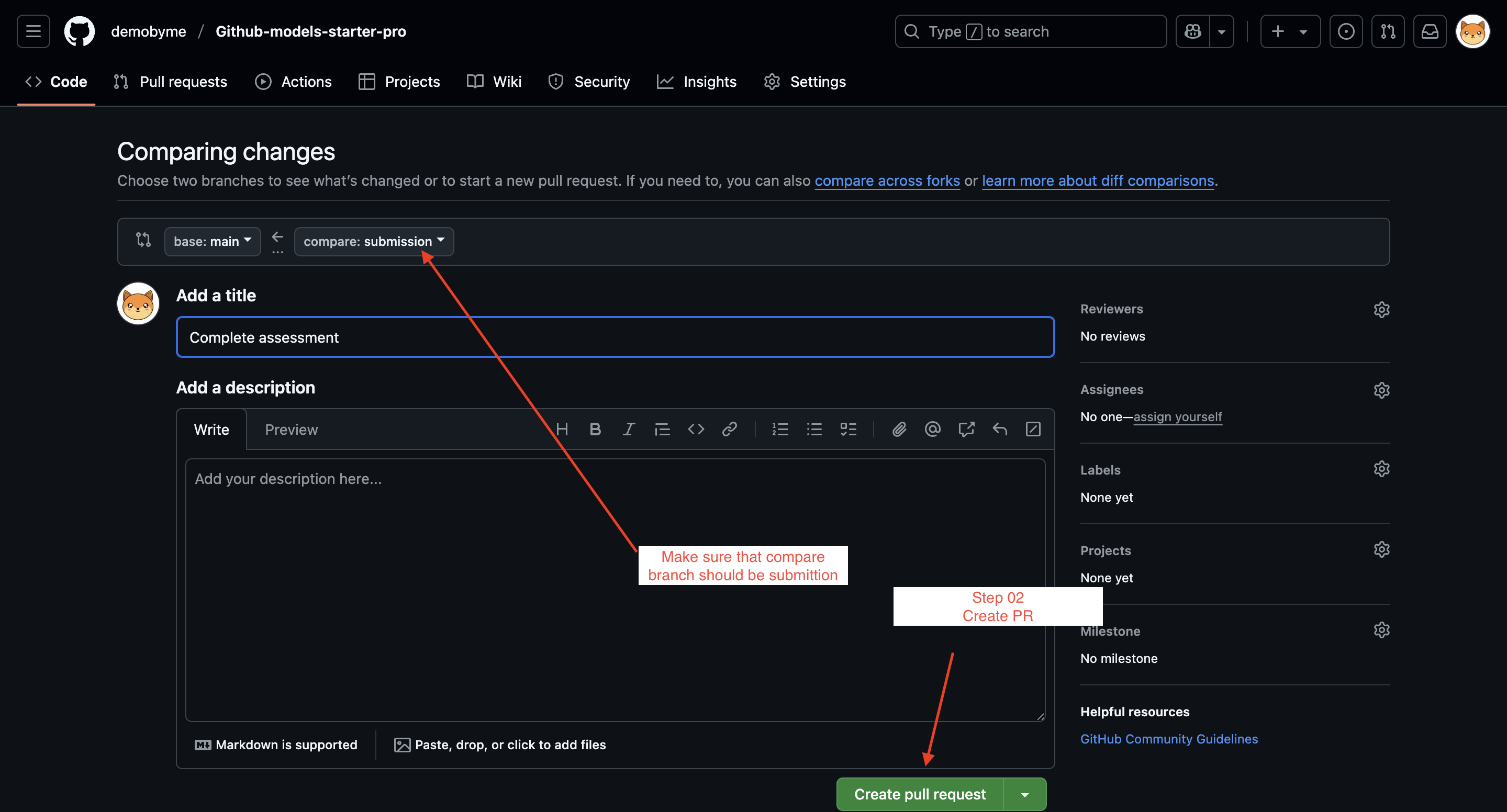Open learn more about diff comparisons link
This screenshot has height=812, width=1507.
tap(1098, 181)
